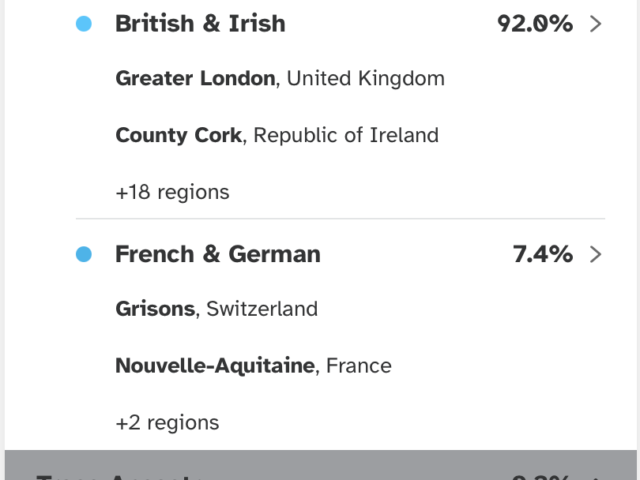Image resolution: width=640 pixels, height=480 pixels.
Task: Select the 92.0% percentage value
Action: point(535,24)
